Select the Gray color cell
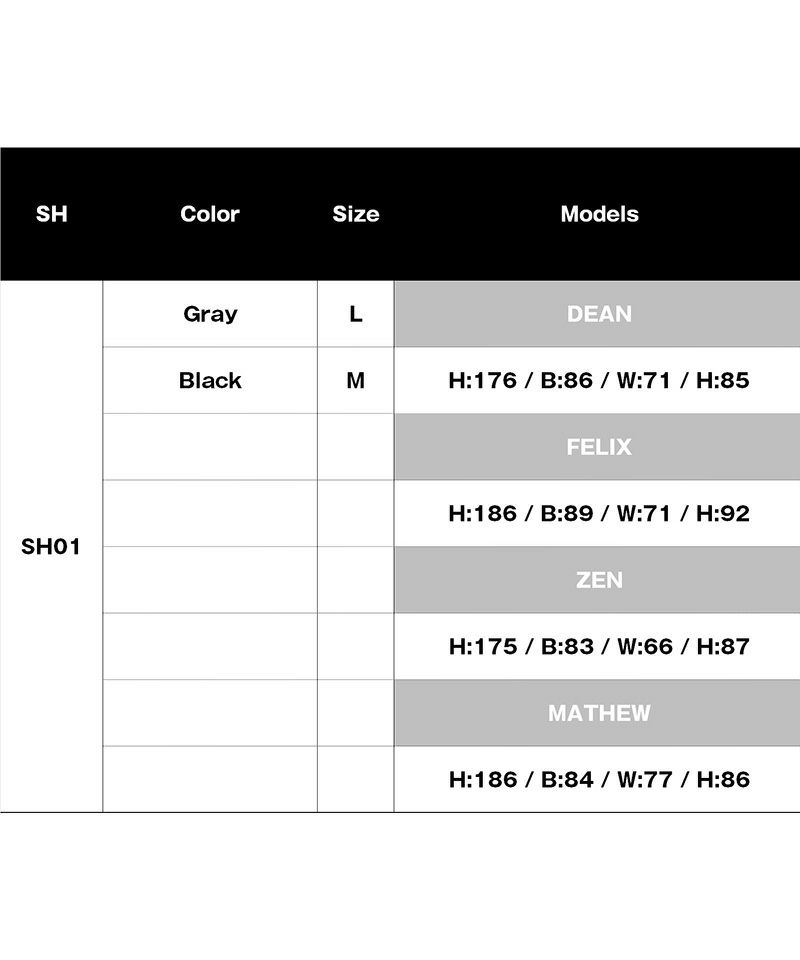Image resolution: width=800 pixels, height=960 pixels. point(210,314)
